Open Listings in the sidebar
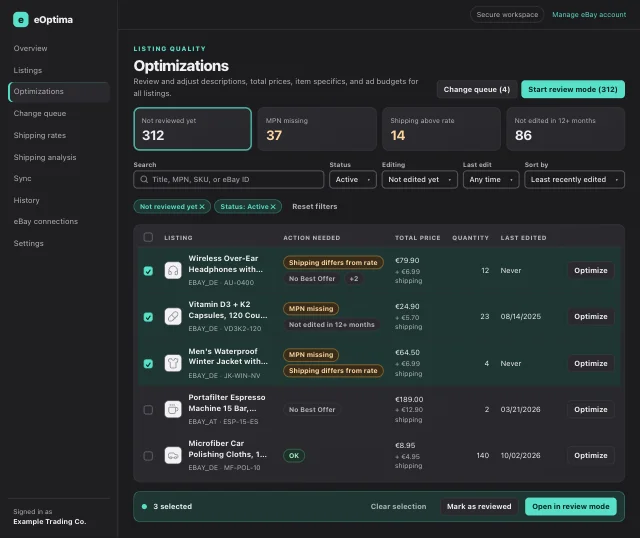 click(x=28, y=70)
